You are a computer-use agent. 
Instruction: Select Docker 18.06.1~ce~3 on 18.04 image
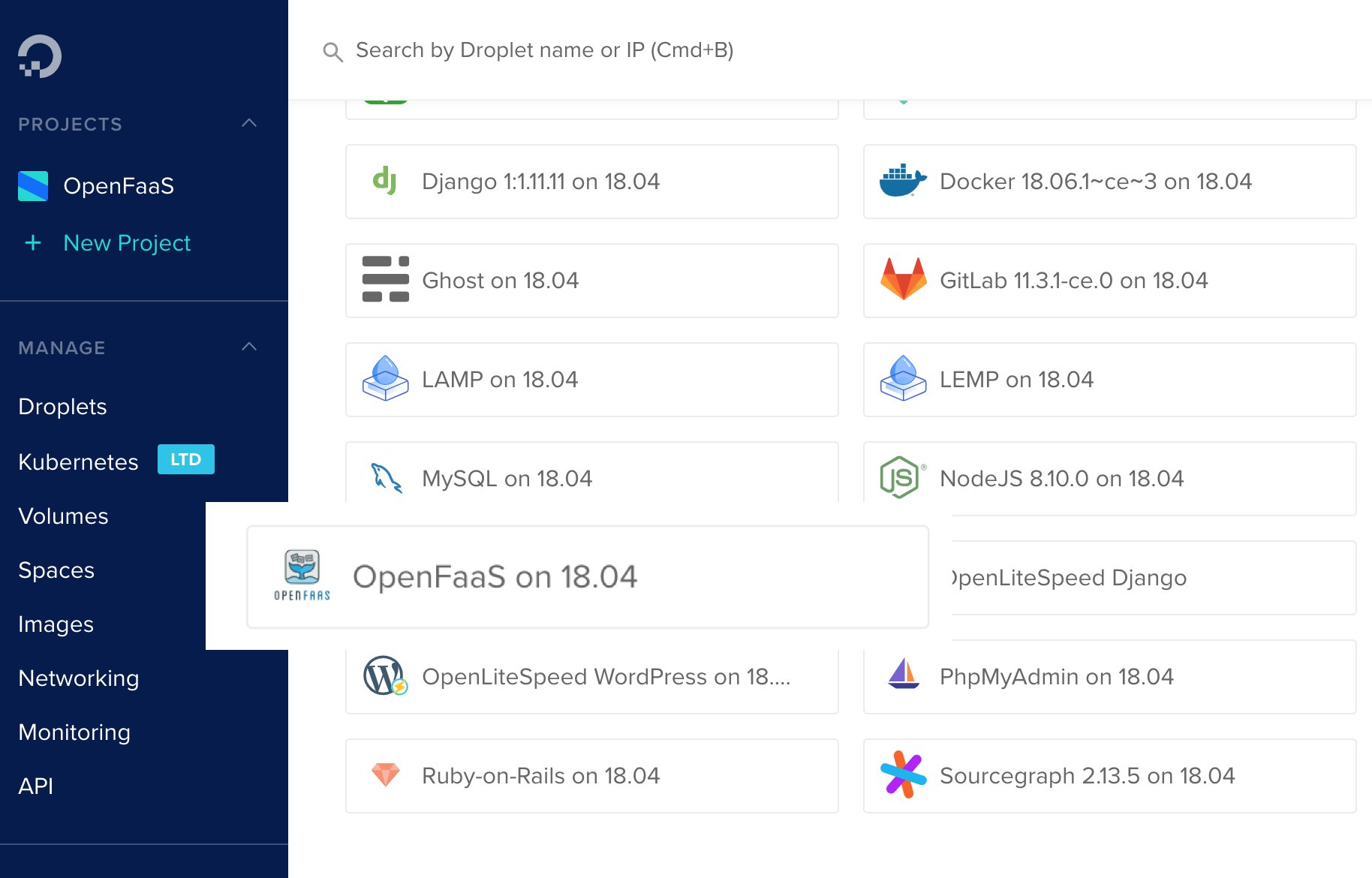[x=1110, y=182]
